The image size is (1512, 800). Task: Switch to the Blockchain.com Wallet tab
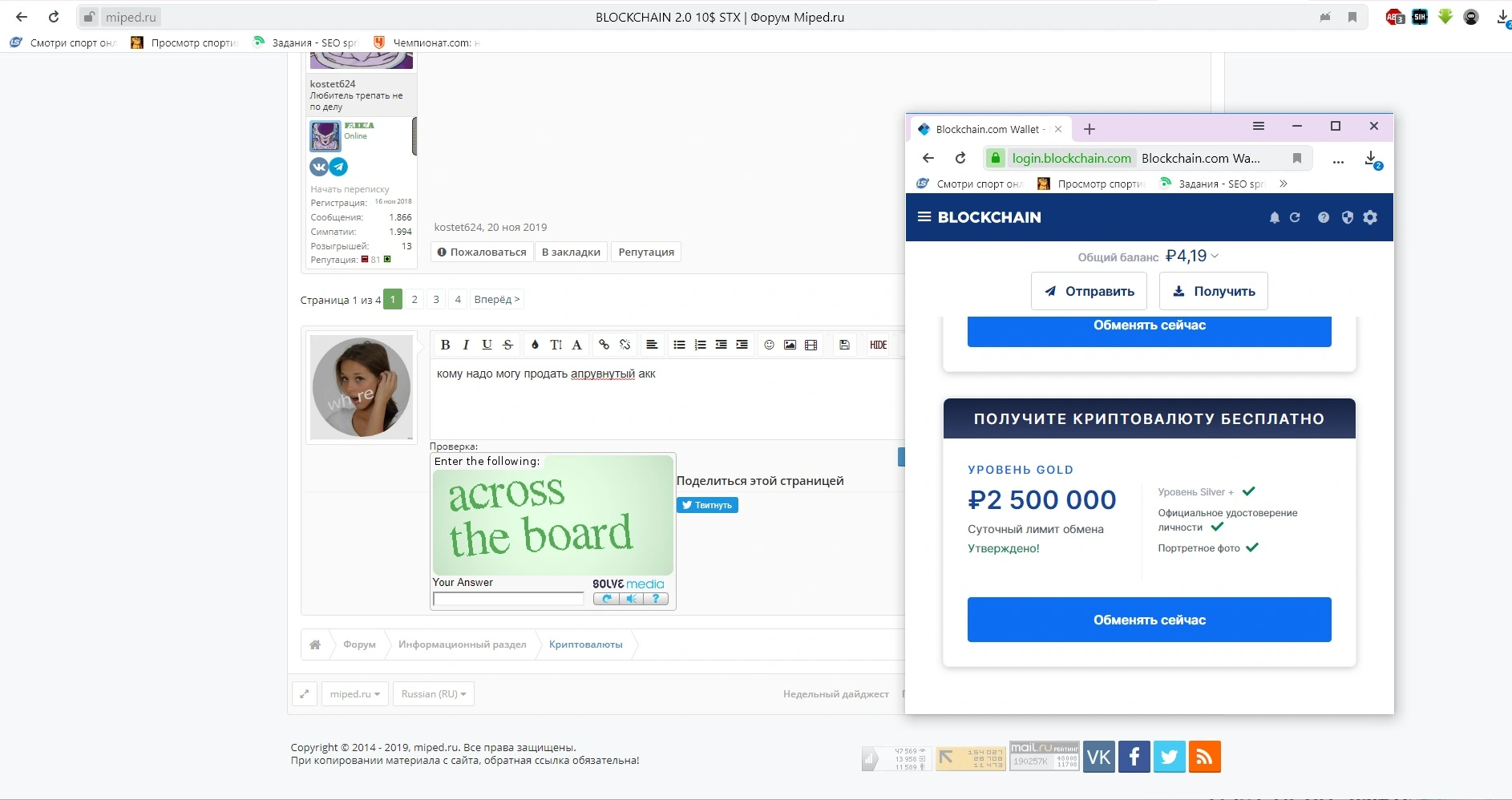989,129
